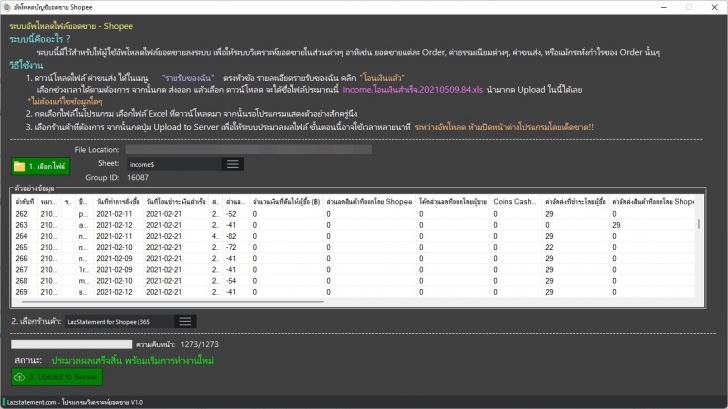
Task: Close the Shopee upload window
Action: (x=715, y=7)
